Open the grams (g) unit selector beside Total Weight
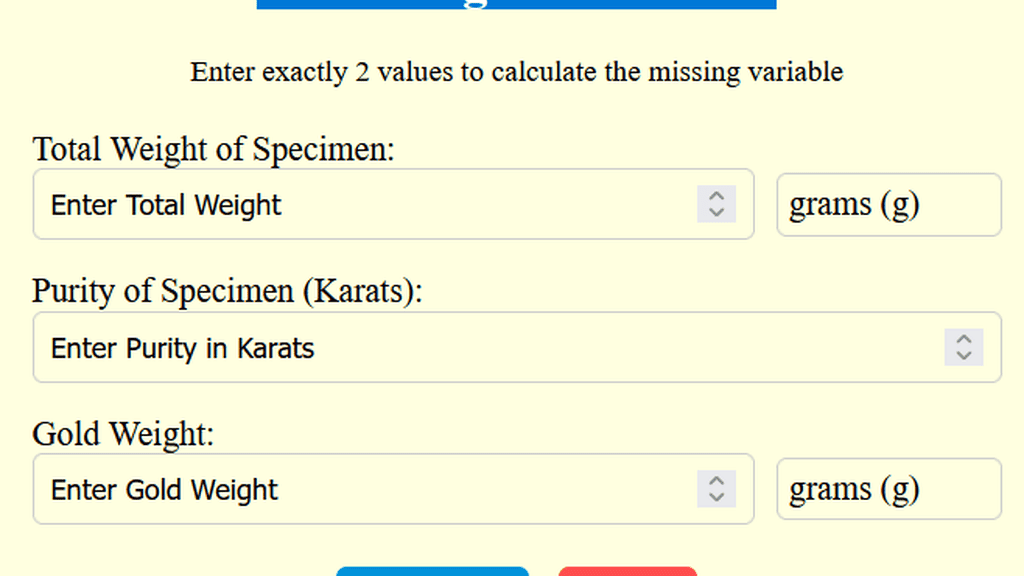This screenshot has width=1024, height=576. (x=888, y=204)
